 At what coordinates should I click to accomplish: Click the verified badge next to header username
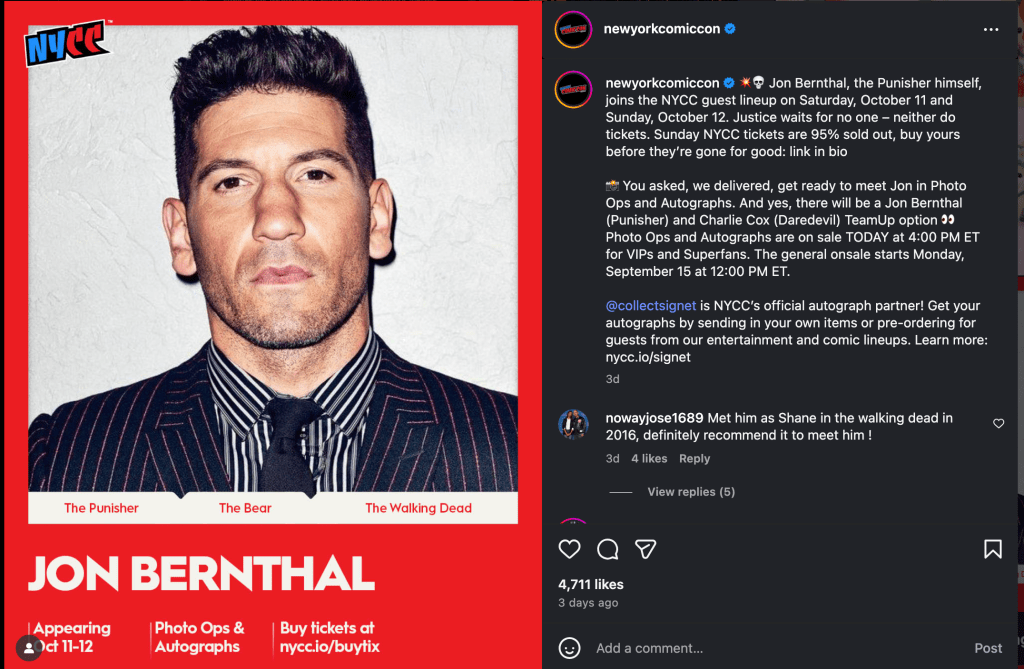[731, 29]
